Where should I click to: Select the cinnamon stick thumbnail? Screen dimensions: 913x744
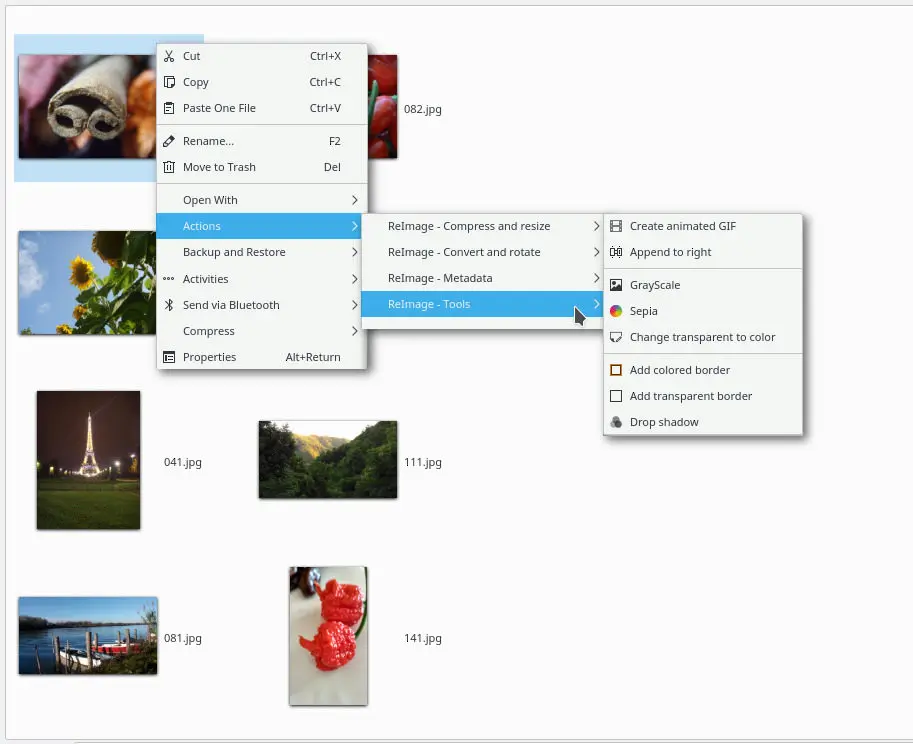87,107
